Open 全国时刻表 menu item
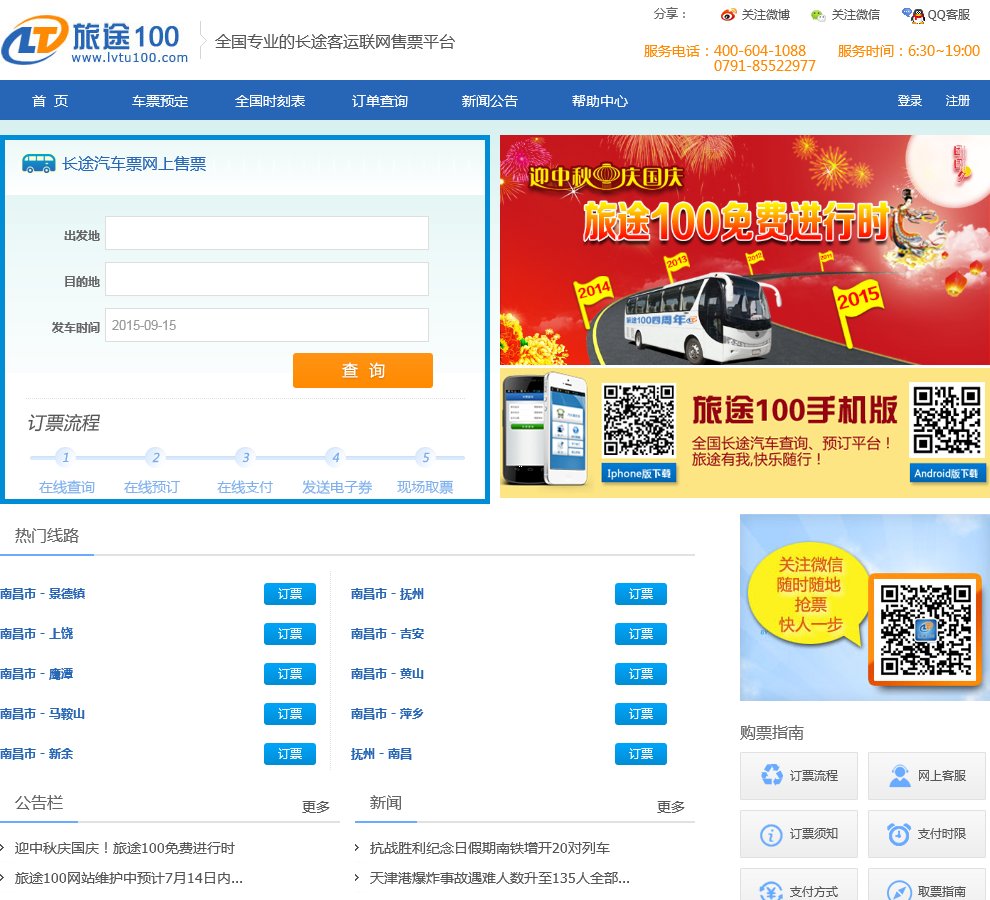 pyautogui.click(x=270, y=101)
